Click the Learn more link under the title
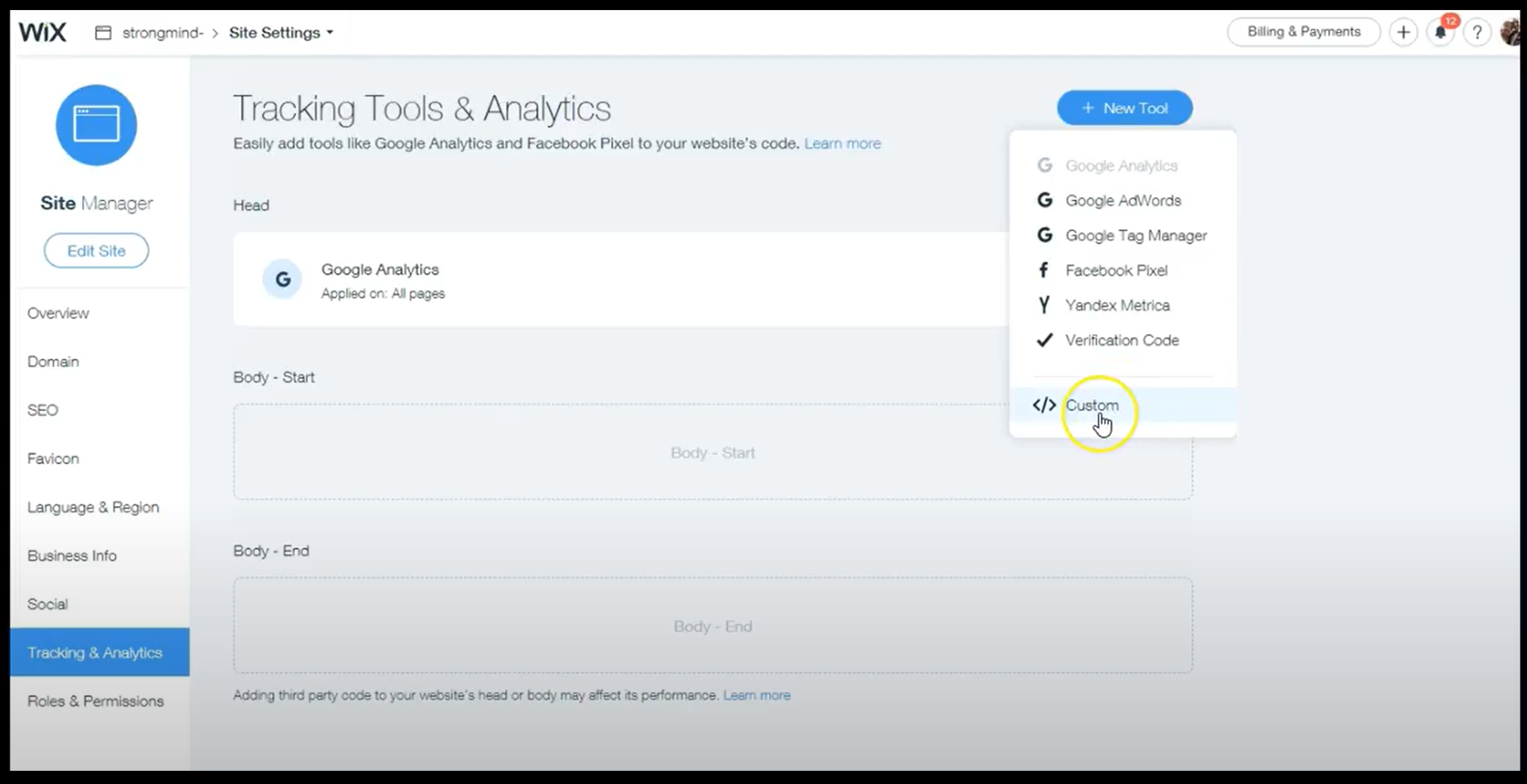This screenshot has height=784, width=1527. pyautogui.click(x=843, y=144)
